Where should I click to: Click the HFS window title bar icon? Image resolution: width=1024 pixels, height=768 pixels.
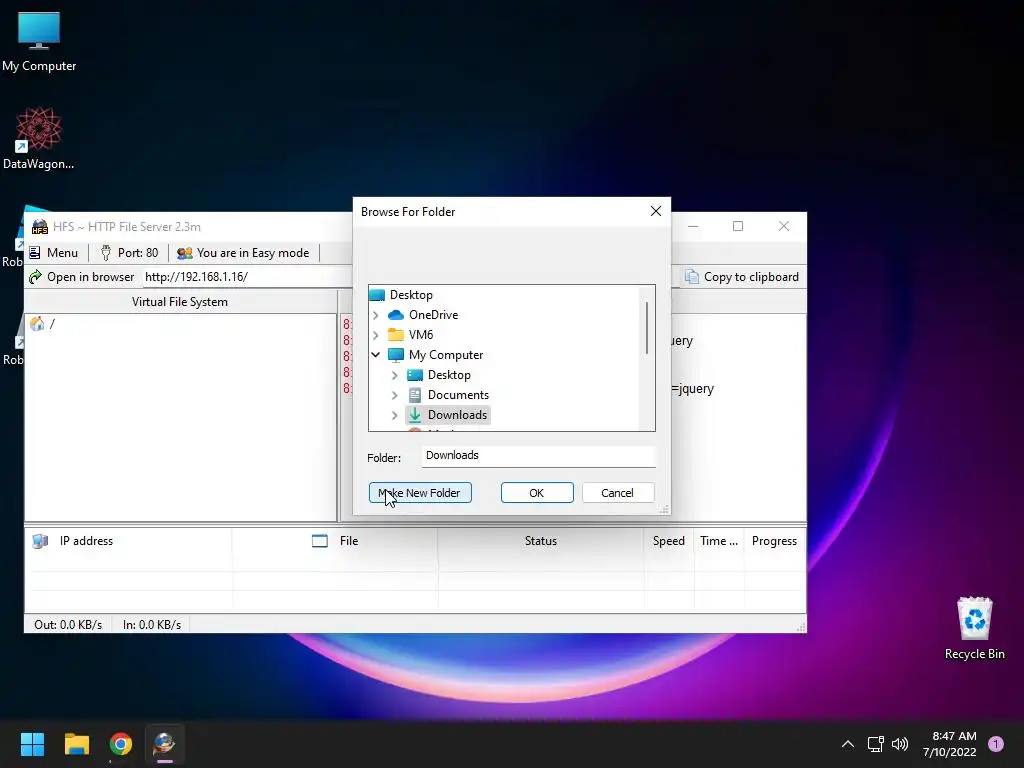pos(40,227)
